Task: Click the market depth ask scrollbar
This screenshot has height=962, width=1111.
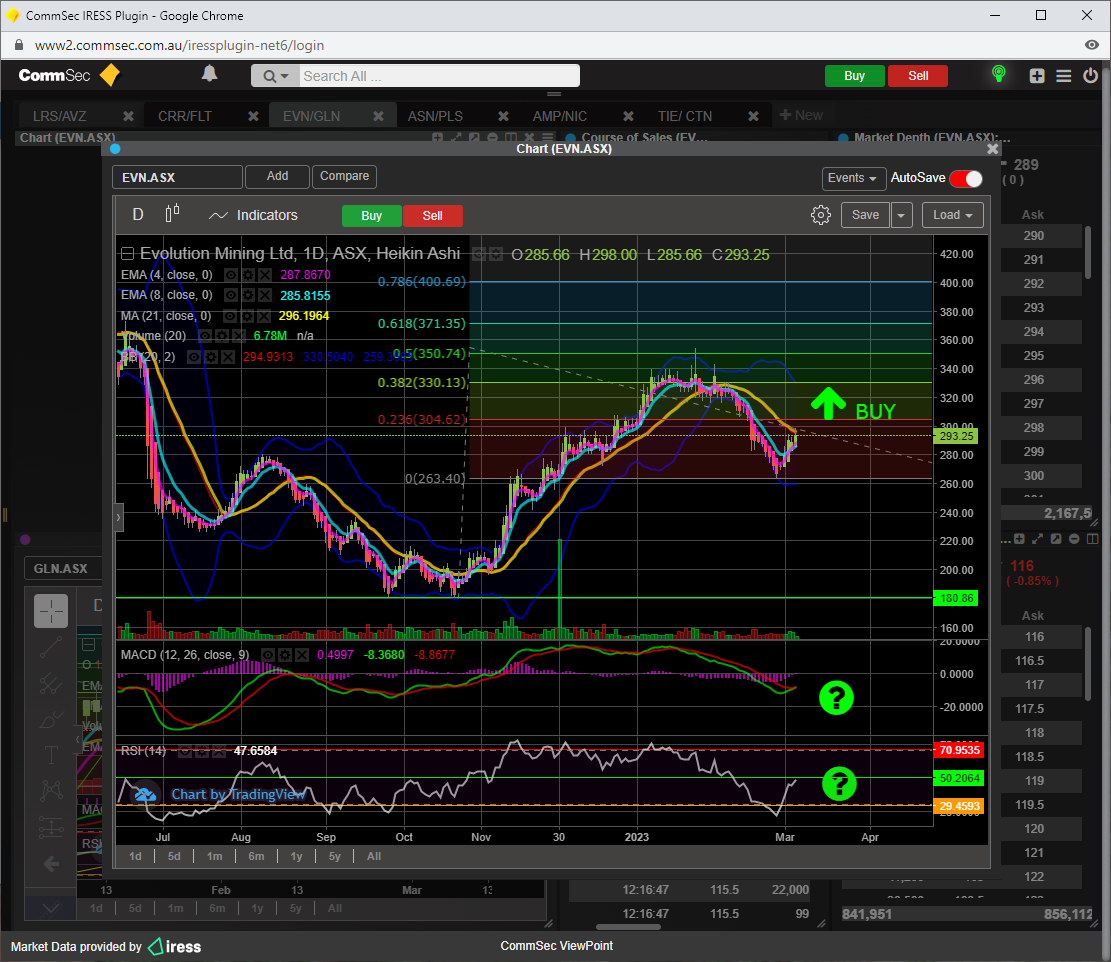Action: coord(1088,251)
